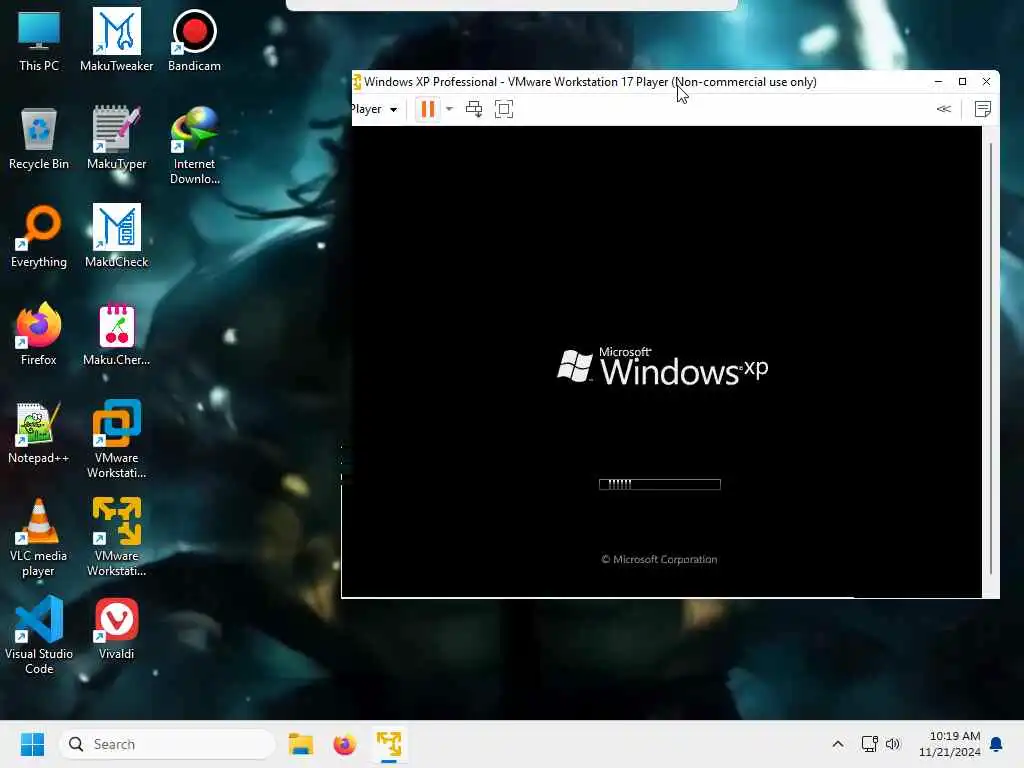Image resolution: width=1024 pixels, height=768 pixels.
Task: Click the vertical scrollbar of the VMware window
Action: point(991,358)
